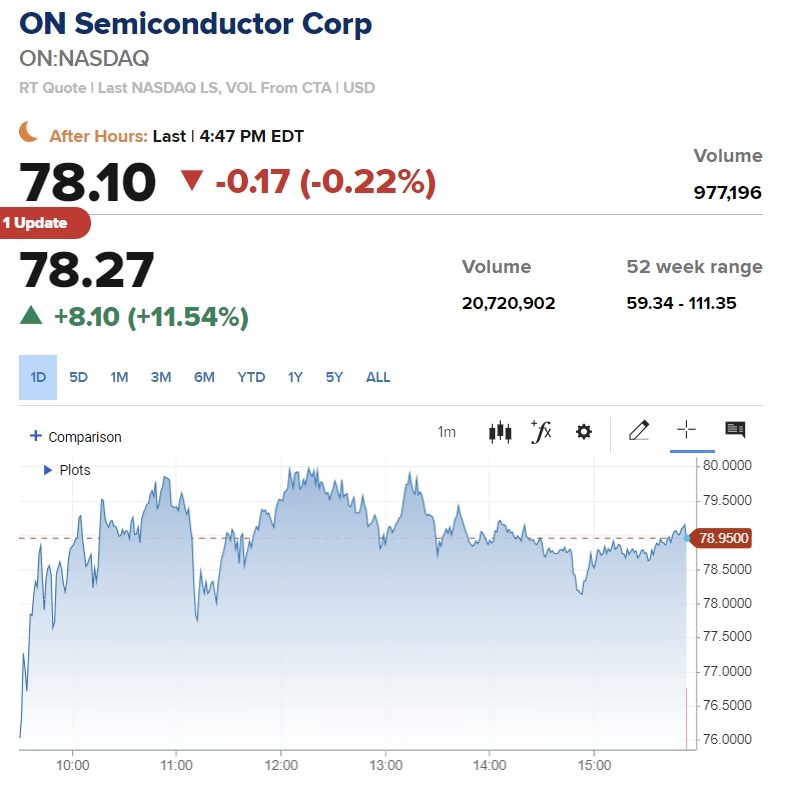Image resolution: width=791 pixels, height=788 pixels.
Task: Click the red 1 Update badge
Action: pyautogui.click(x=41, y=223)
